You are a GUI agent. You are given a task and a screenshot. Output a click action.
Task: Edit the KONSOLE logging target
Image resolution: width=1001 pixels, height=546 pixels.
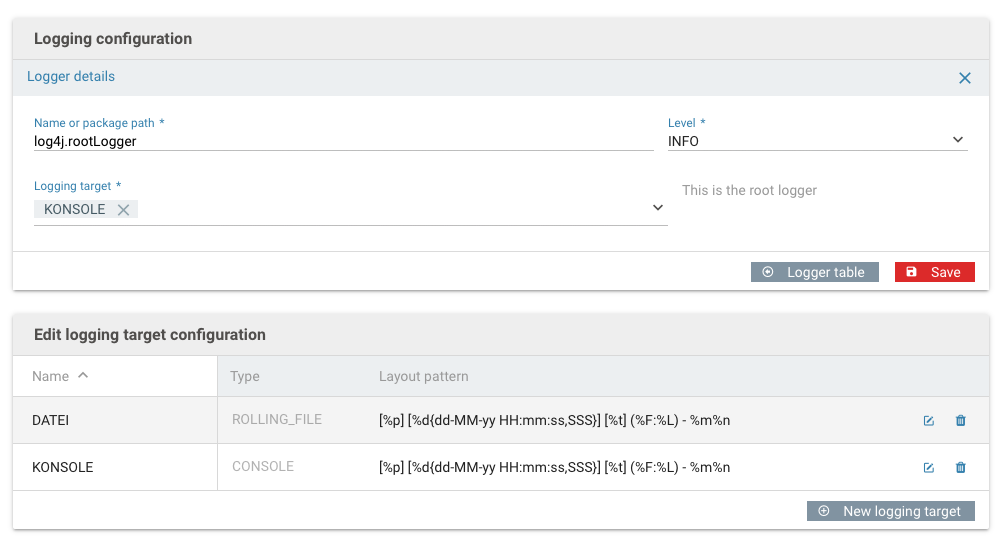coord(929,467)
